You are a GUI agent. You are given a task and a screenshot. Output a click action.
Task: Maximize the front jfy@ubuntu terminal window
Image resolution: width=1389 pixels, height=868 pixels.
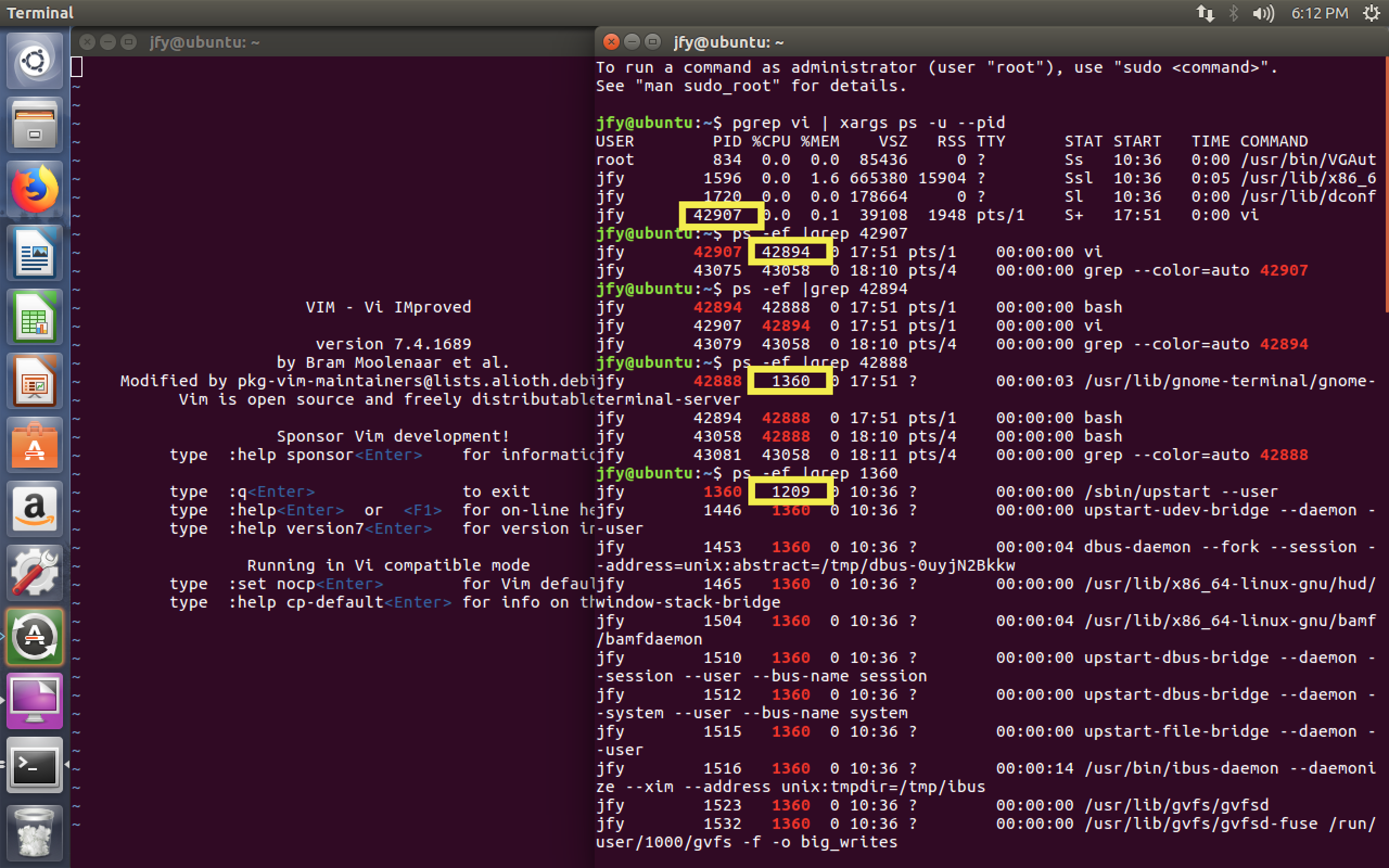pos(653,42)
